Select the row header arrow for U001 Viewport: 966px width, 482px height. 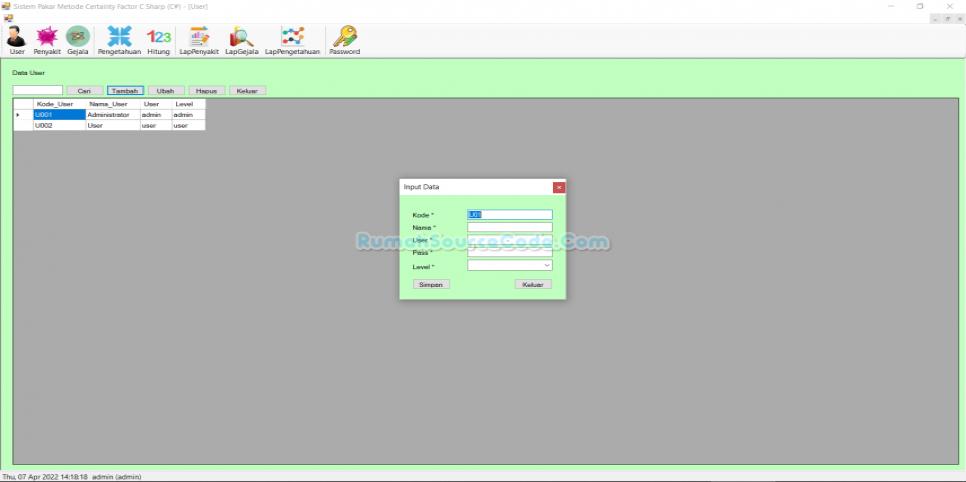tap(23, 115)
